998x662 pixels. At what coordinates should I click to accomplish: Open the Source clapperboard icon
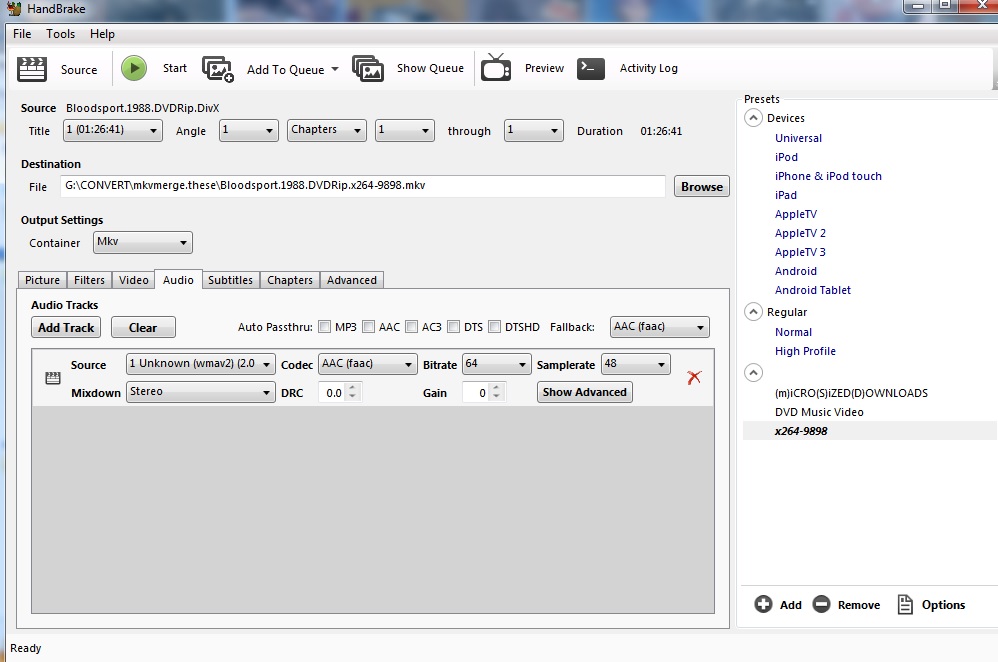click(32, 69)
